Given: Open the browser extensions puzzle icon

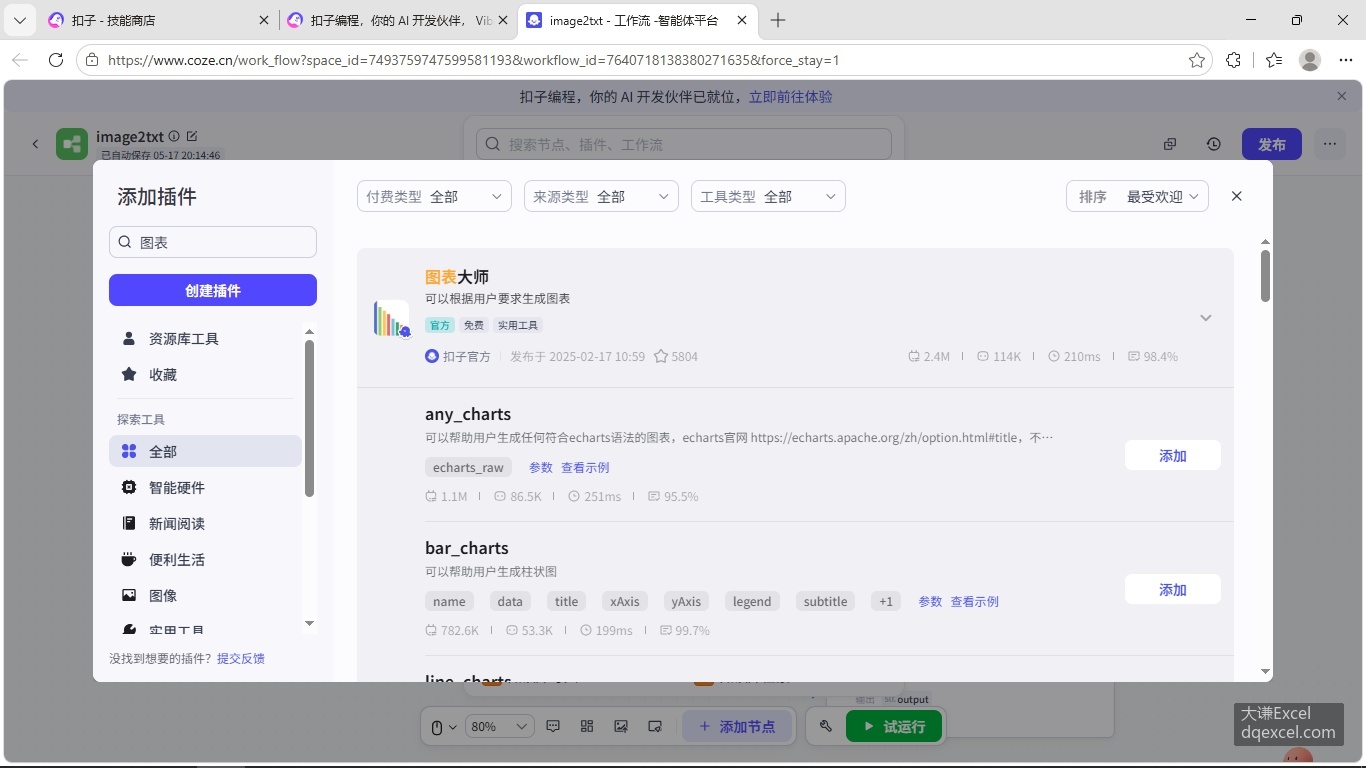Looking at the screenshot, I should [1233, 60].
